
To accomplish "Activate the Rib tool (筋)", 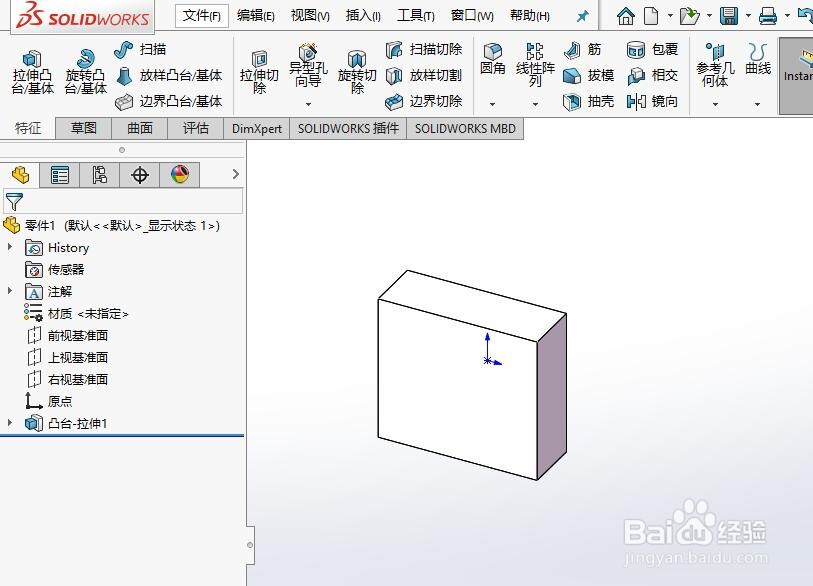I will [x=583, y=50].
